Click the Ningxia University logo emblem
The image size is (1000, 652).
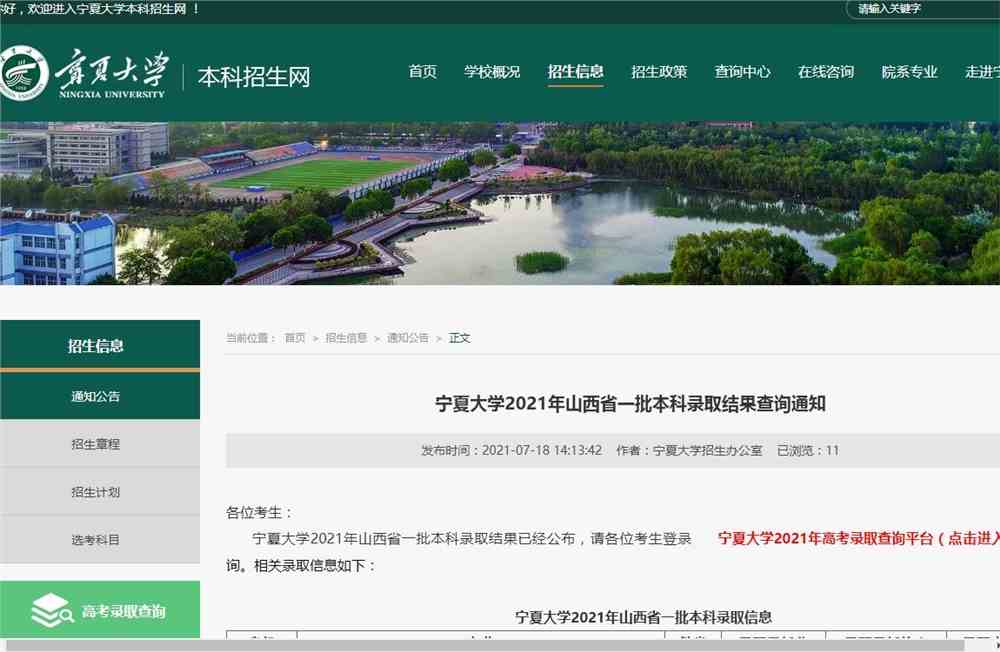(24, 73)
